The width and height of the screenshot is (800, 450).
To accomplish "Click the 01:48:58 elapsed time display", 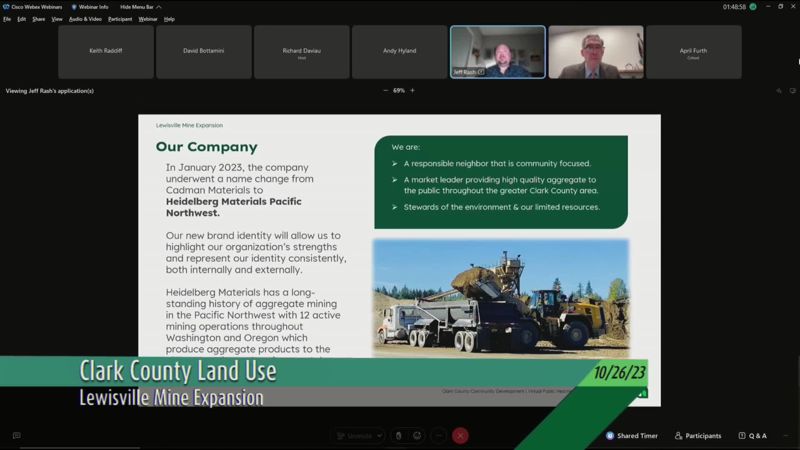I will [x=734, y=7].
